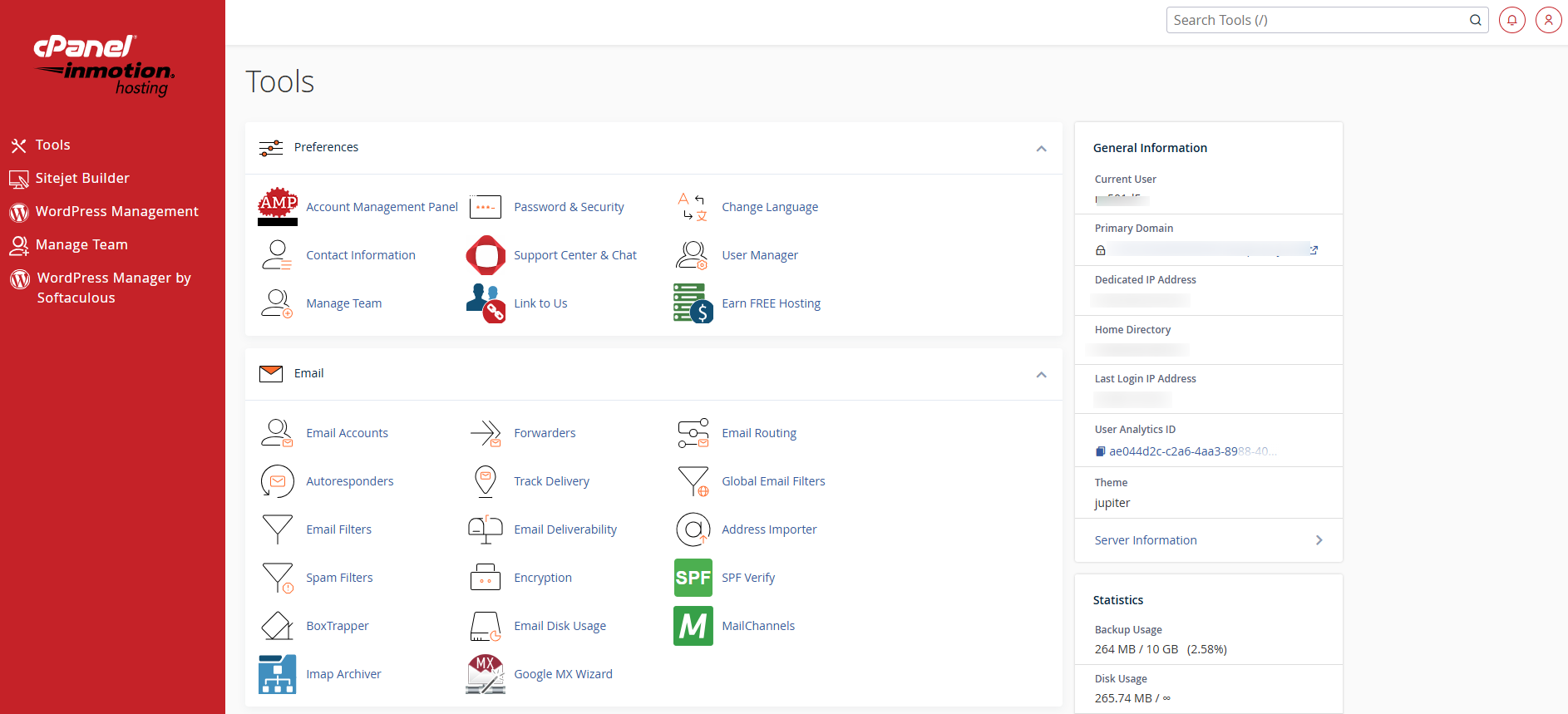
Task: Click the Spam Filters funnel icon
Action: (x=278, y=577)
